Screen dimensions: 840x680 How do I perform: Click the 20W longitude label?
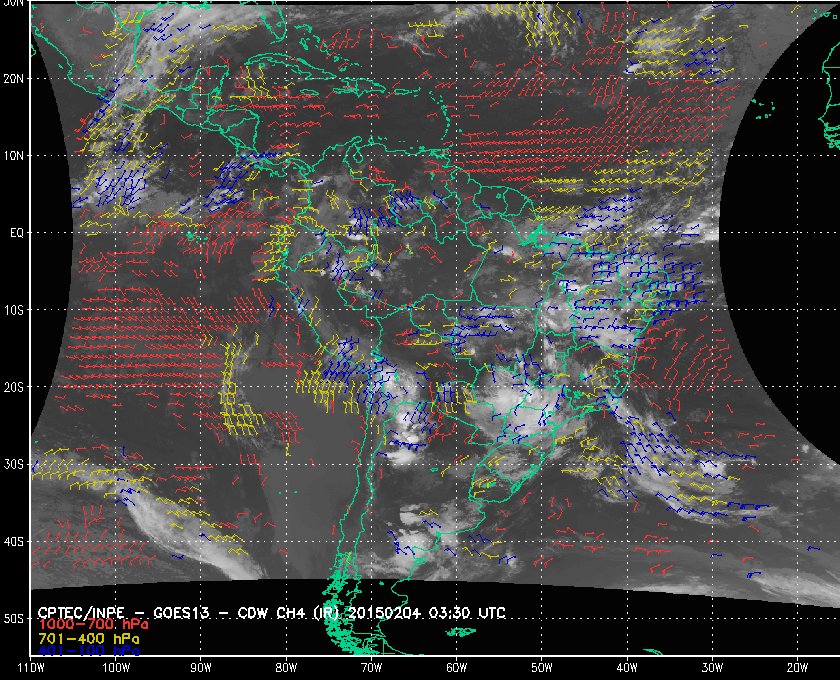click(x=797, y=668)
